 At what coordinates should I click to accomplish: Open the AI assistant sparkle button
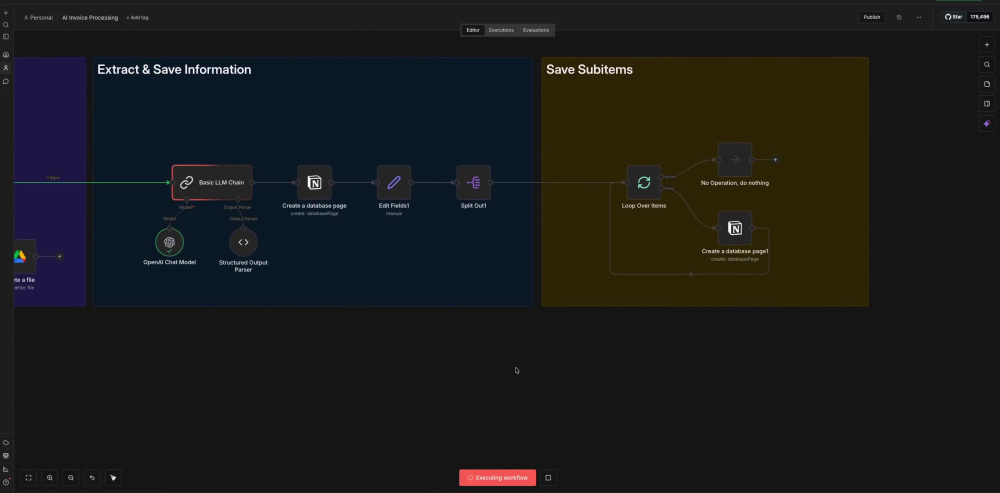tap(987, 123)
